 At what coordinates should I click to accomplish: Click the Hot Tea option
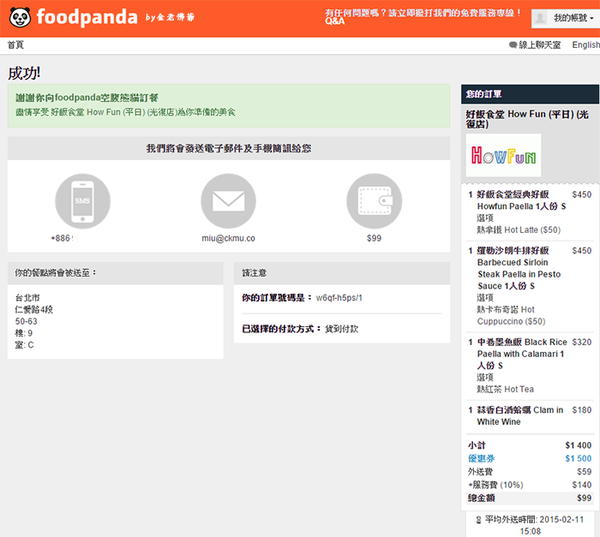505,389
